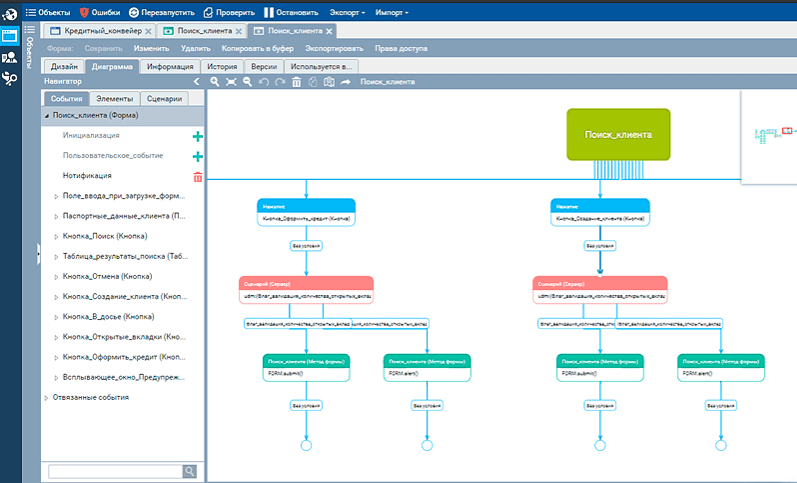Close the green-icon Поиск_клиента tab

point(238,32)
